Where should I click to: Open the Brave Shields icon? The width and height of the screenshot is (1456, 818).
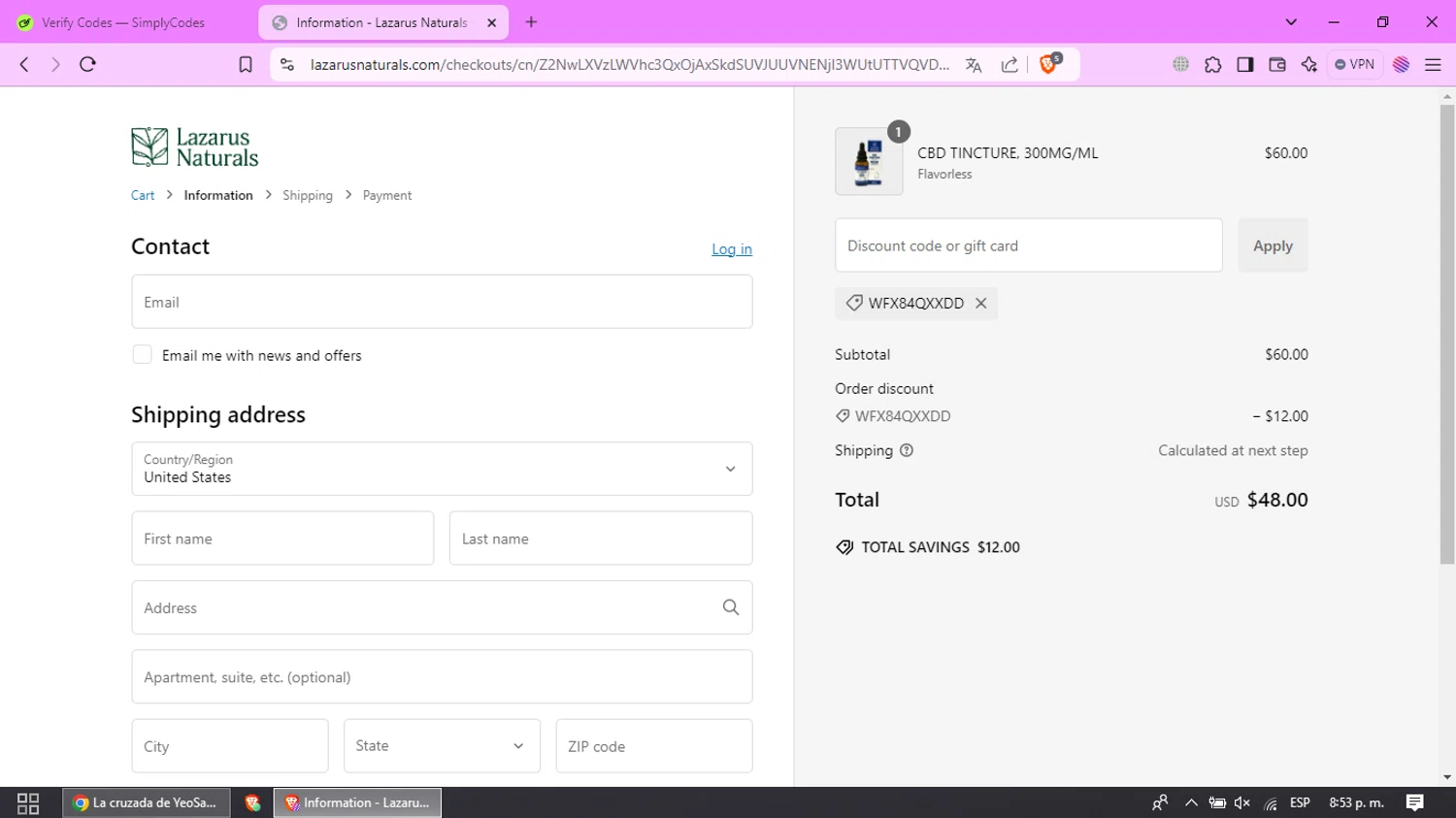click(1048, 64)
